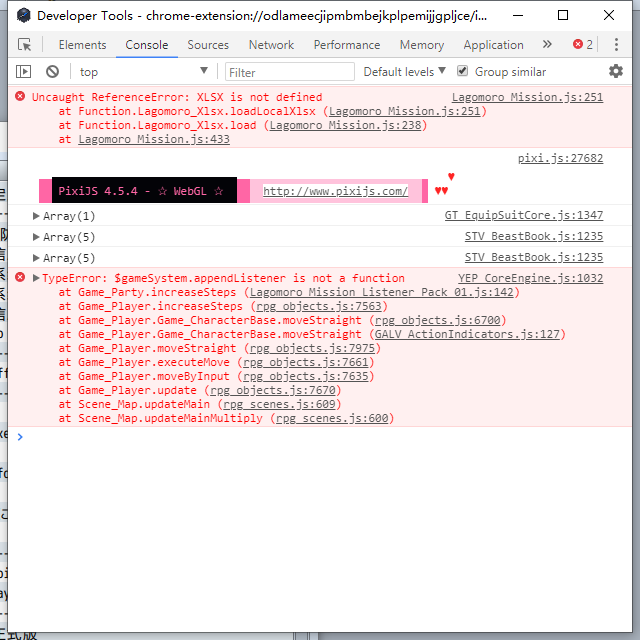Open STV_BeastBook.js:1235 link beside first Array(5)
The image size is (640, 640).
[533, 236]
